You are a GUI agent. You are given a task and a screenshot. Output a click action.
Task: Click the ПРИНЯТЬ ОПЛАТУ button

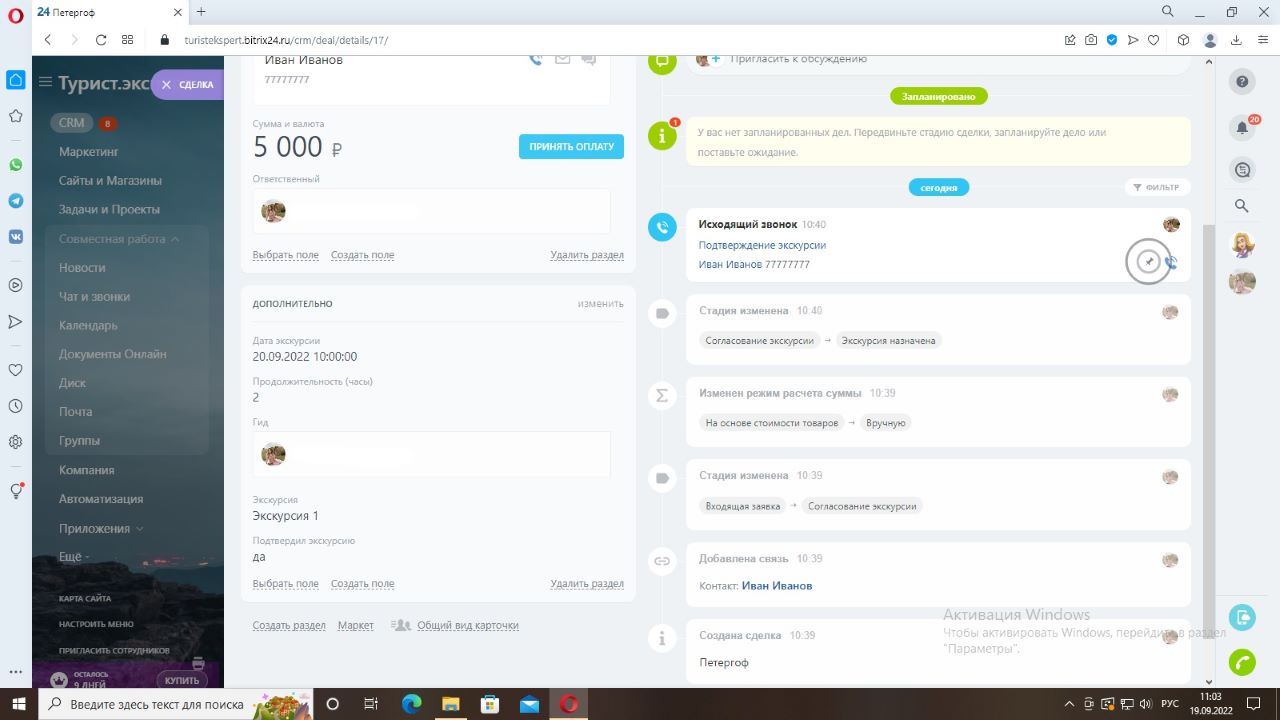pyautogui.click(x=571, y=147)
